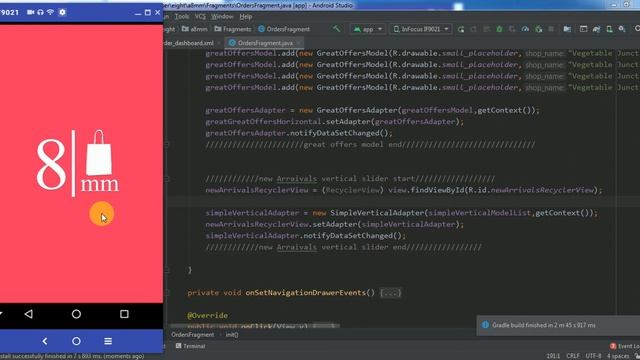Click the menu lines icon in the blue bottom bar
The height and width of the screenshot is (360, 640).
(108, 341)
